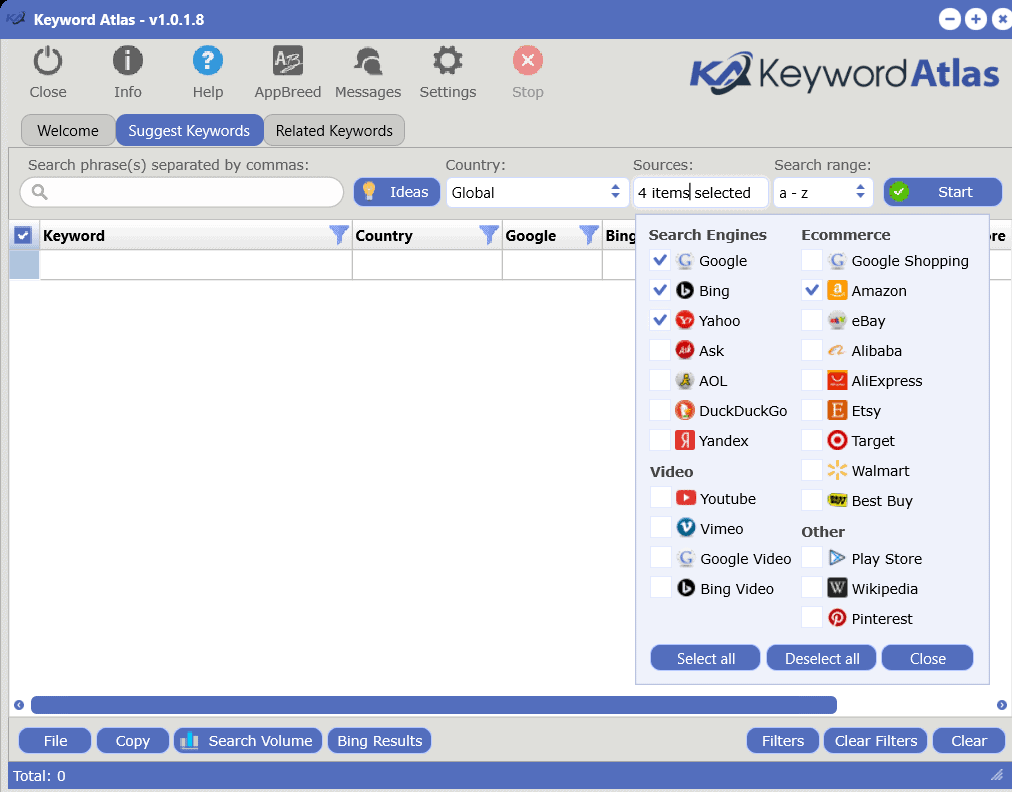Click the horizontal scrollbar under the table

[433, 705]
